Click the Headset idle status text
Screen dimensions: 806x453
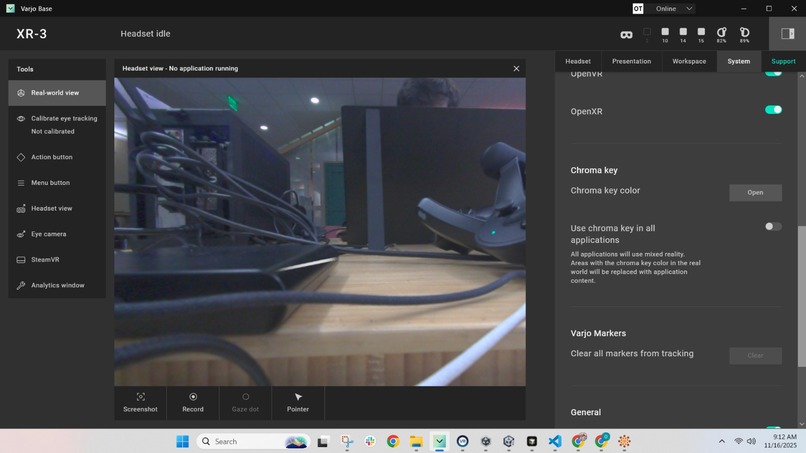[x=145, y=33]
